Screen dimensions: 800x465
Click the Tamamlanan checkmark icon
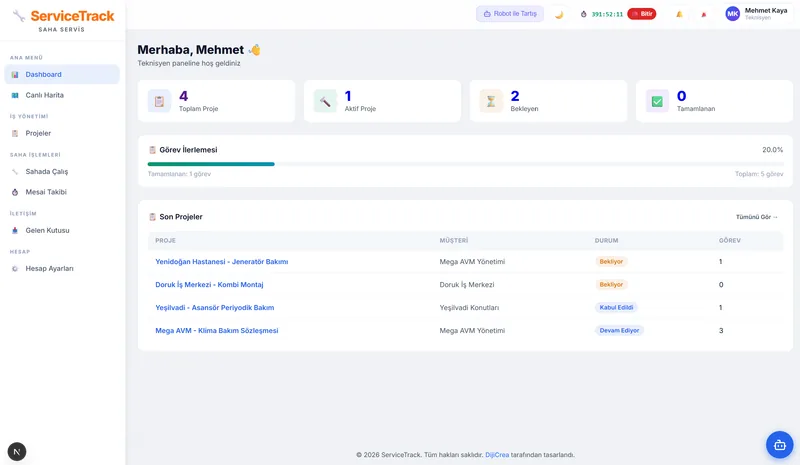coord(657,101)
